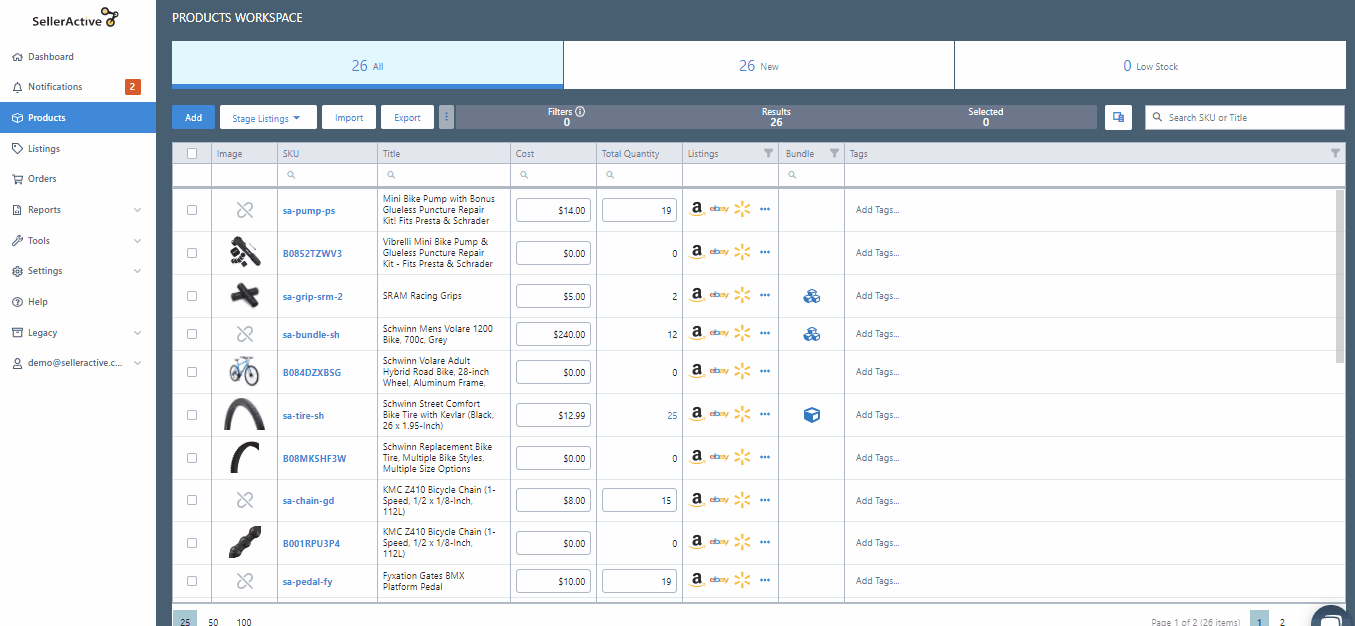Switch to the 26 New tab
This screenshot has height=626, width=1355.
point(758,66)
